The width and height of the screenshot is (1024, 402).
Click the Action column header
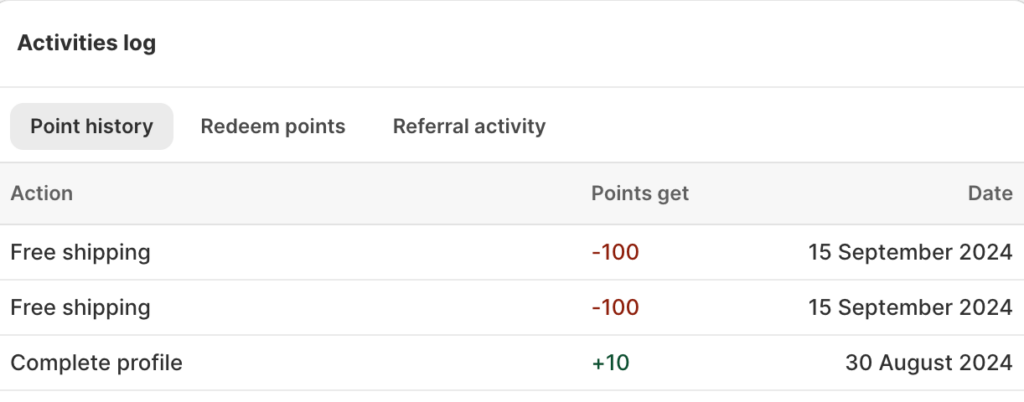pos(42,194)
